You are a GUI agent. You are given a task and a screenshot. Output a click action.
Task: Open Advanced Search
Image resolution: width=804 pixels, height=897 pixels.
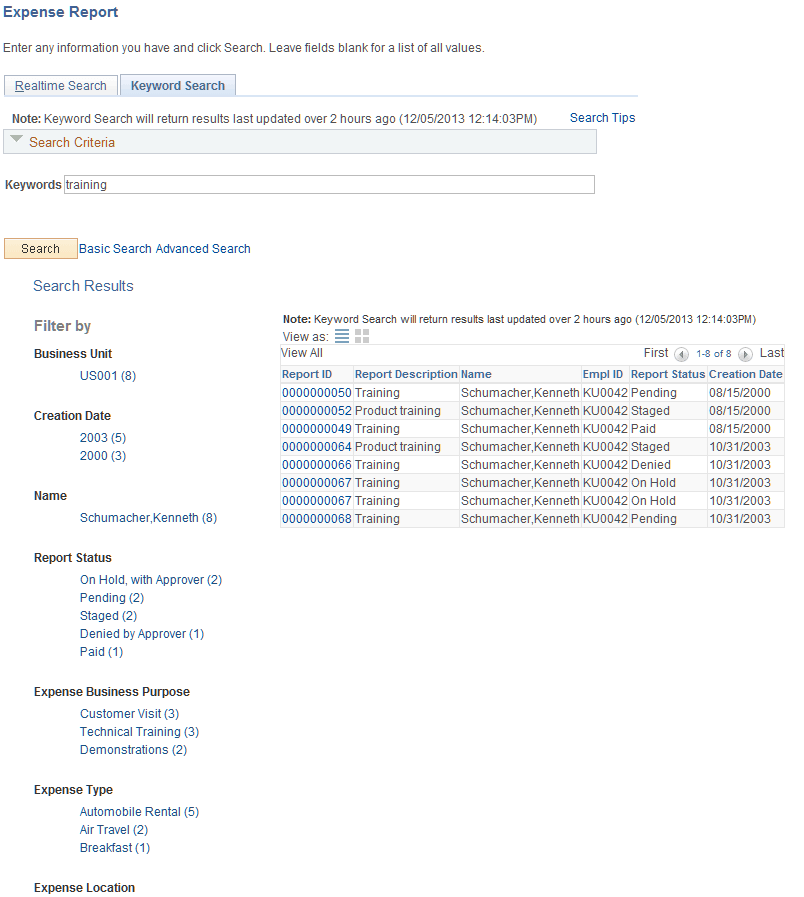206,248
